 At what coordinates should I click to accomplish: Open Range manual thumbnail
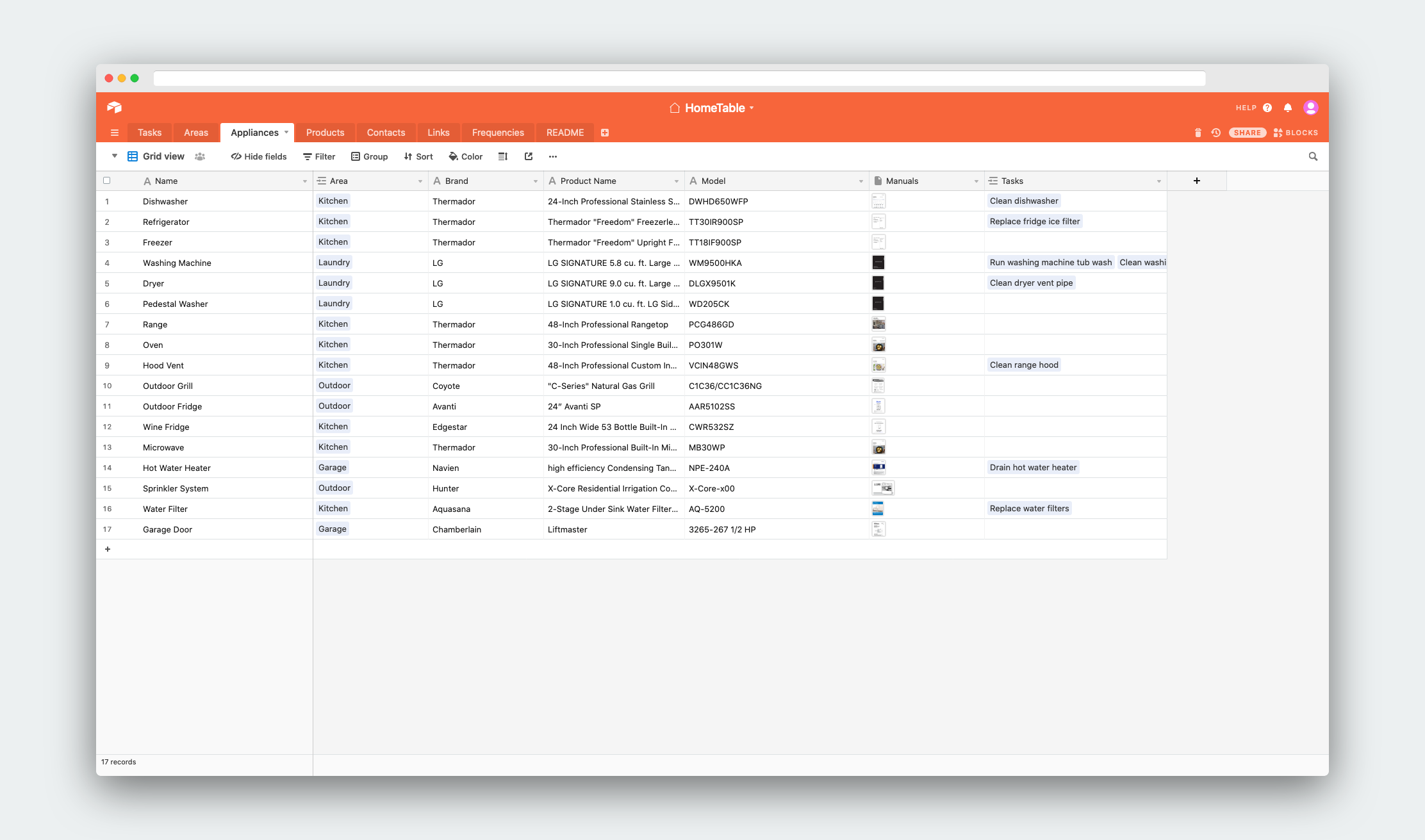point(878,324)
